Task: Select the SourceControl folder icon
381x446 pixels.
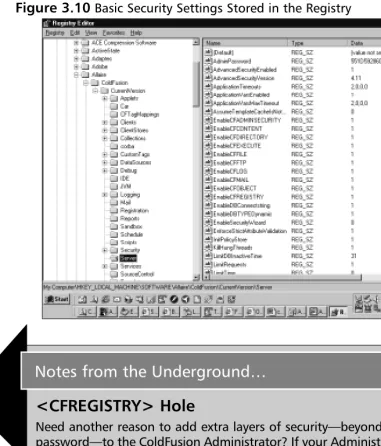Action: pyautogui.click(x=114, y=274)
